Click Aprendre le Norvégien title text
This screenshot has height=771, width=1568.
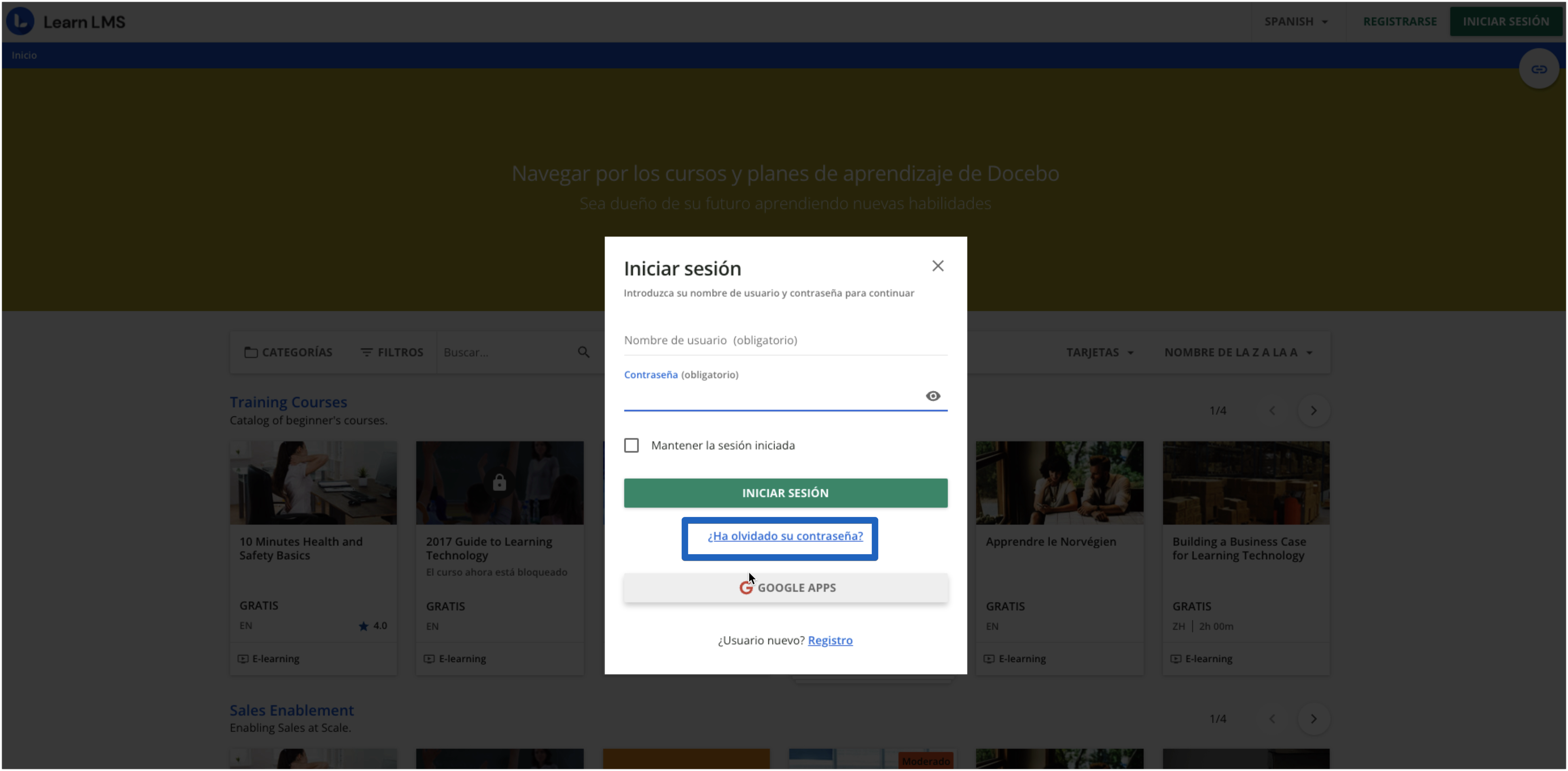(x=1051, y=542)
